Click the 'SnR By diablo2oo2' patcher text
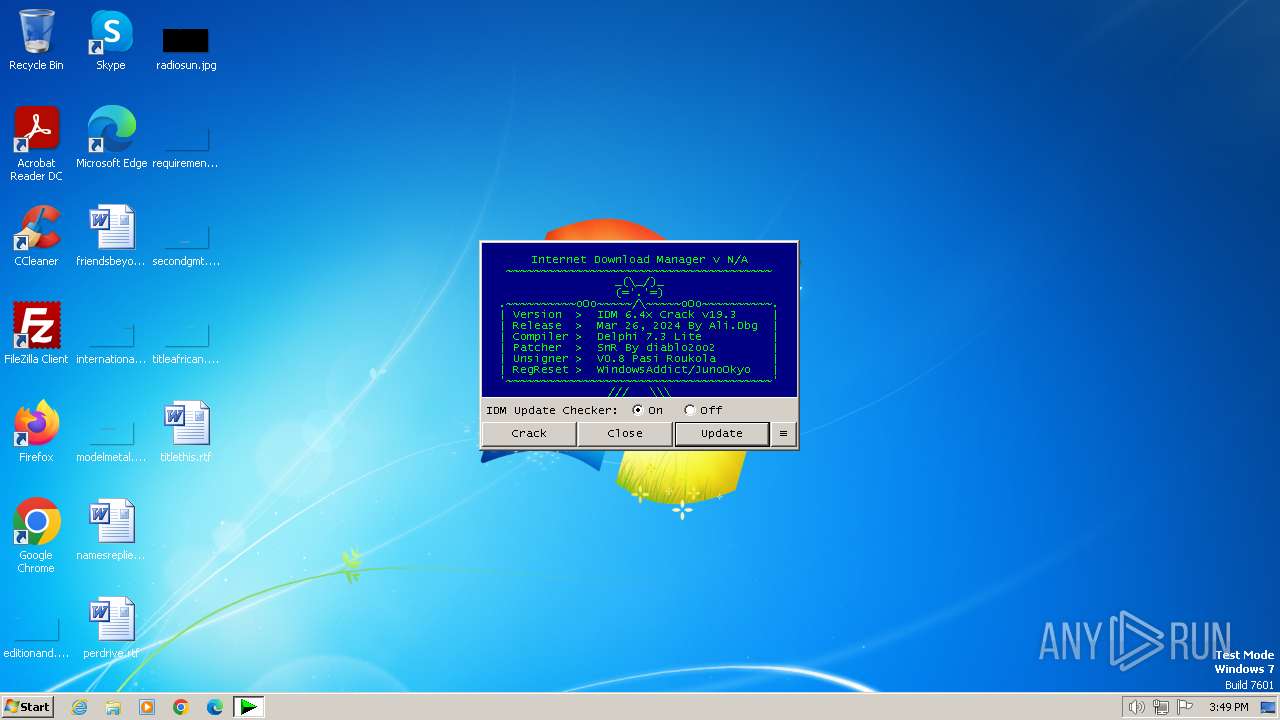Viewport: 1280px width, 720px height. pos(656,348)
